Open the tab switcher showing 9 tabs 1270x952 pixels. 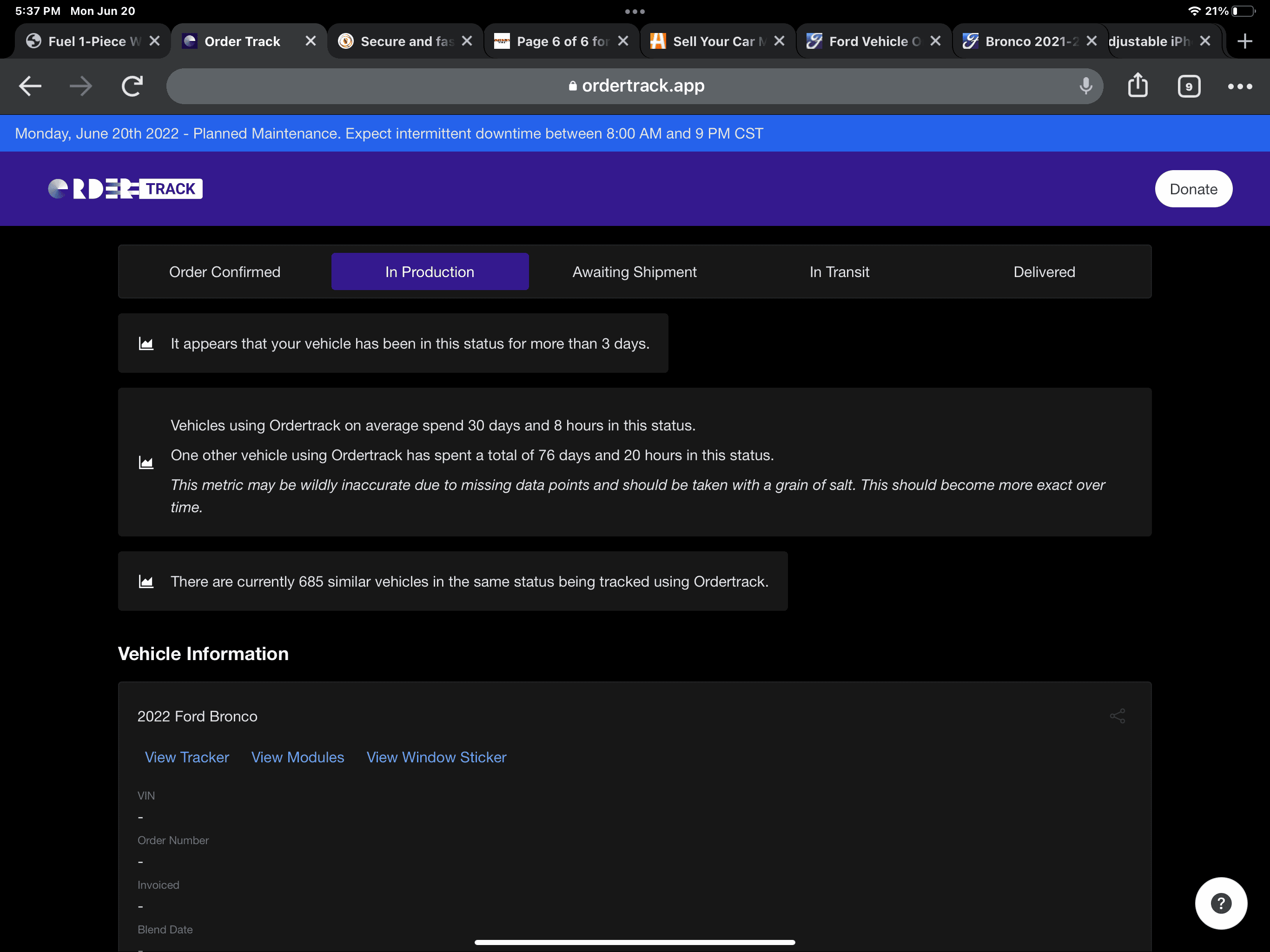click(1189, 86)
